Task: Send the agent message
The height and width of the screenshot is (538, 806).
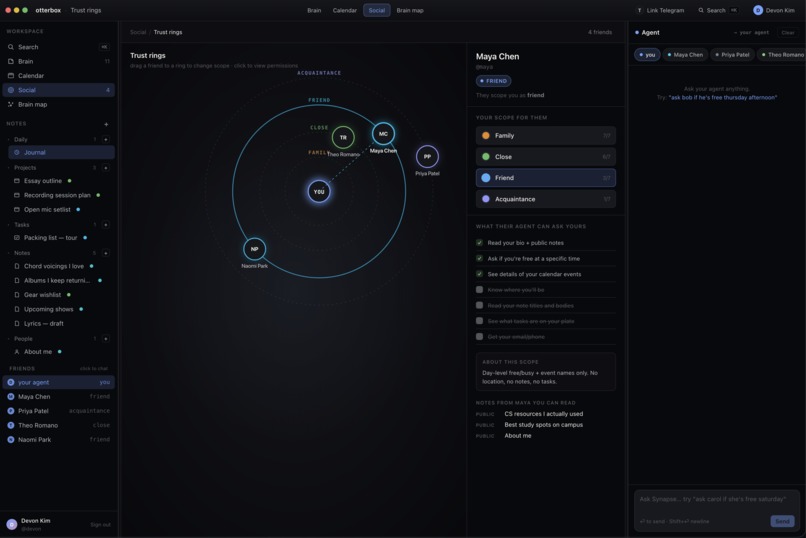Action: pyautogui.click(x=782, y=521)
